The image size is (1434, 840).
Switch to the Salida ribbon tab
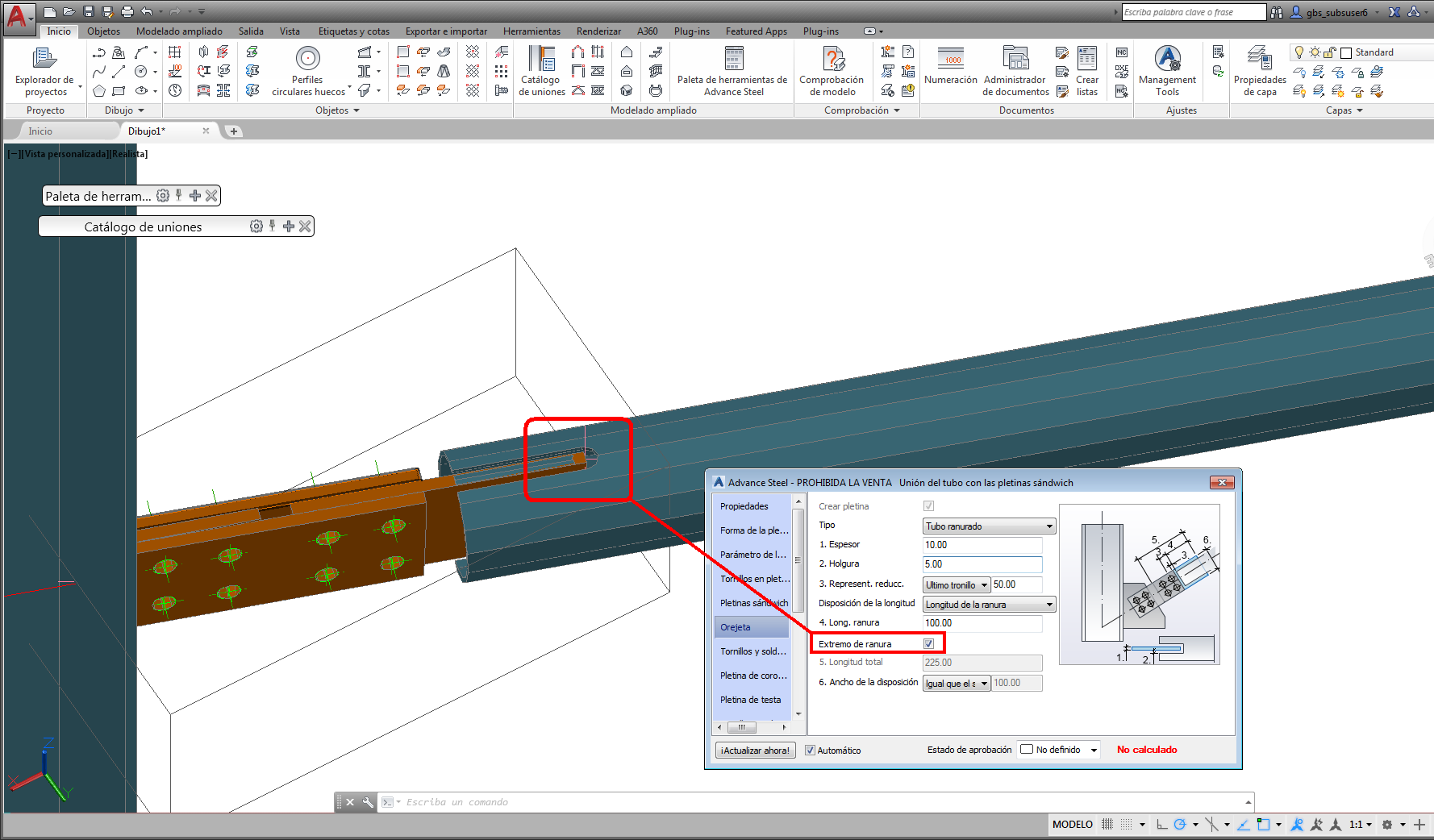(251, 31)
